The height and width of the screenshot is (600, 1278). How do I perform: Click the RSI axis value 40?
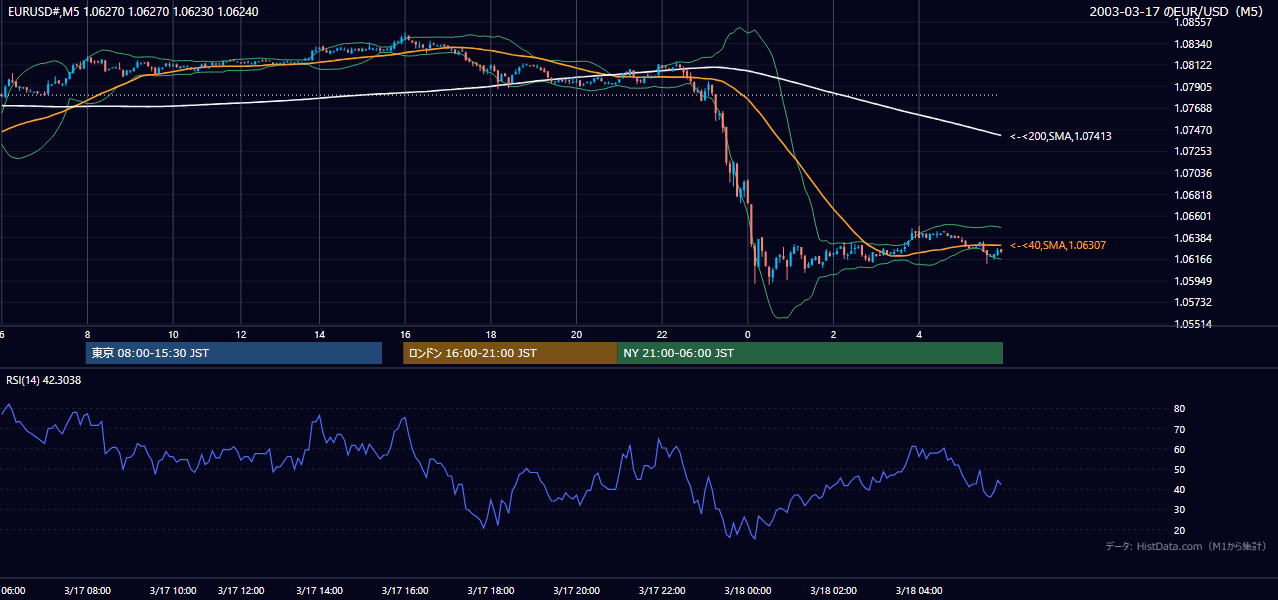(x=1179, y=489)
